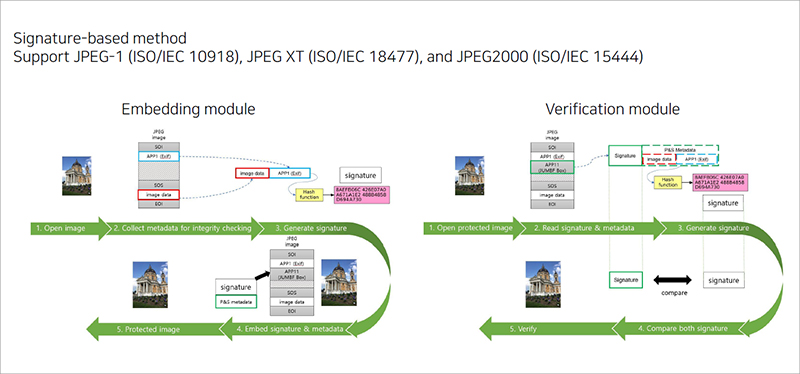Click the red-outlined image data block in JPEG structure
Viewport: 800px width, 374px height.
159,195
